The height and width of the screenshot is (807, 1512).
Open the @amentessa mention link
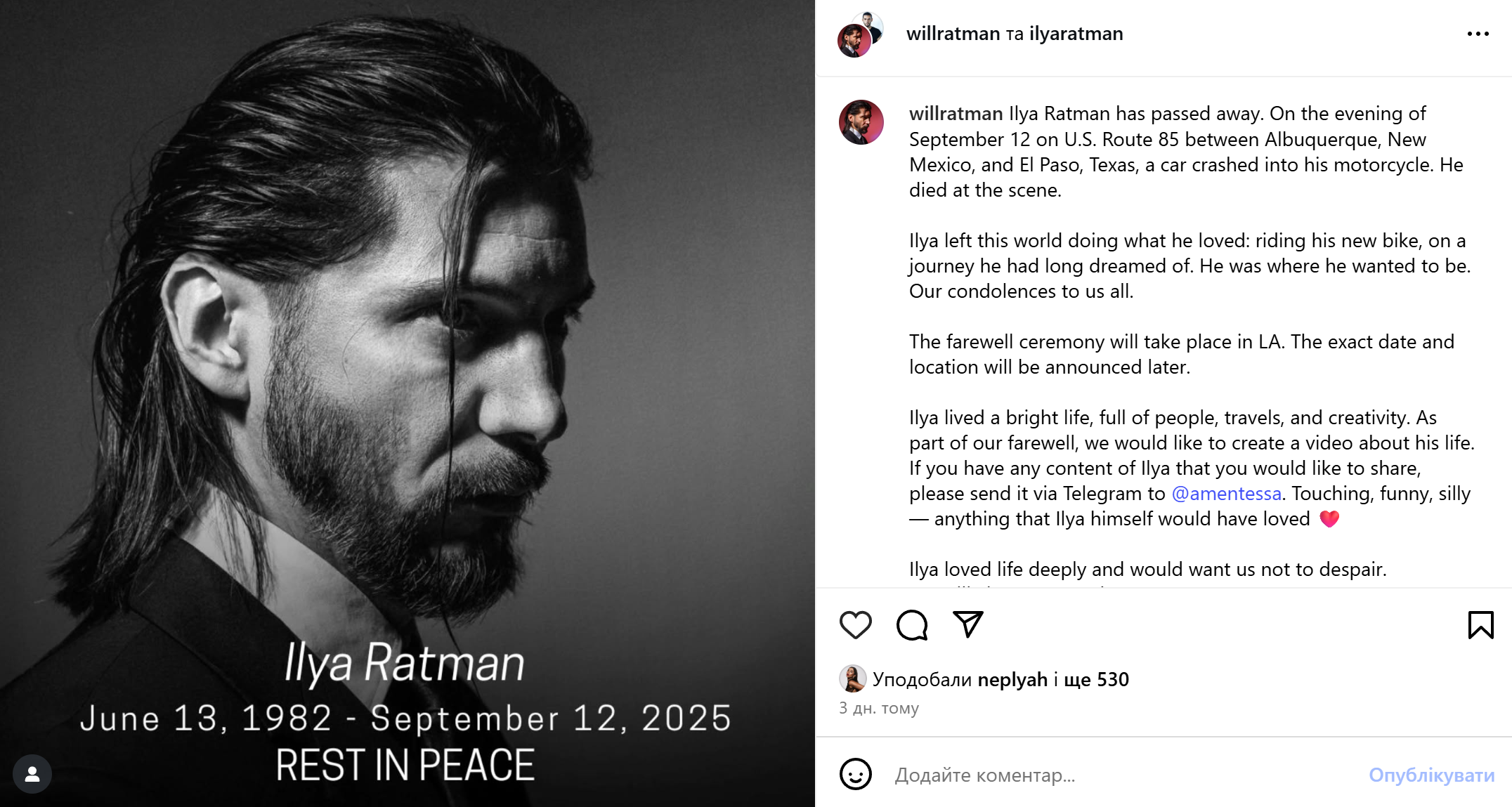point(1226,494)
